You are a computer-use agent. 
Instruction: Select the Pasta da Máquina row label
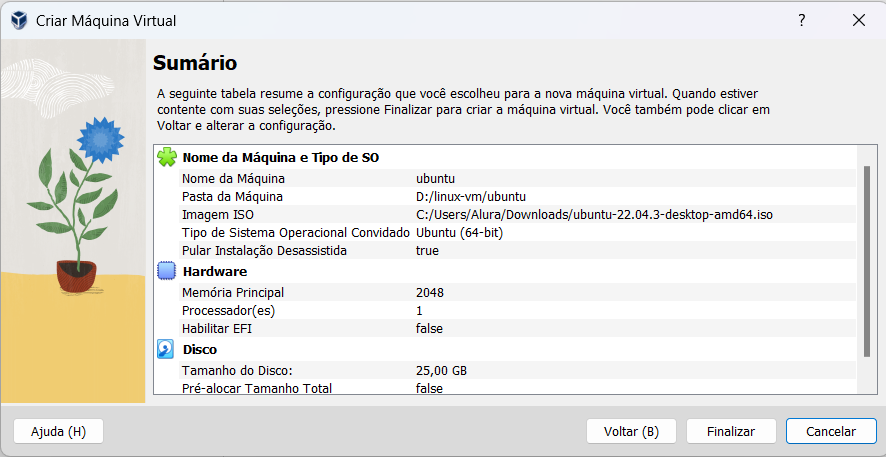[x=232, y=197]
